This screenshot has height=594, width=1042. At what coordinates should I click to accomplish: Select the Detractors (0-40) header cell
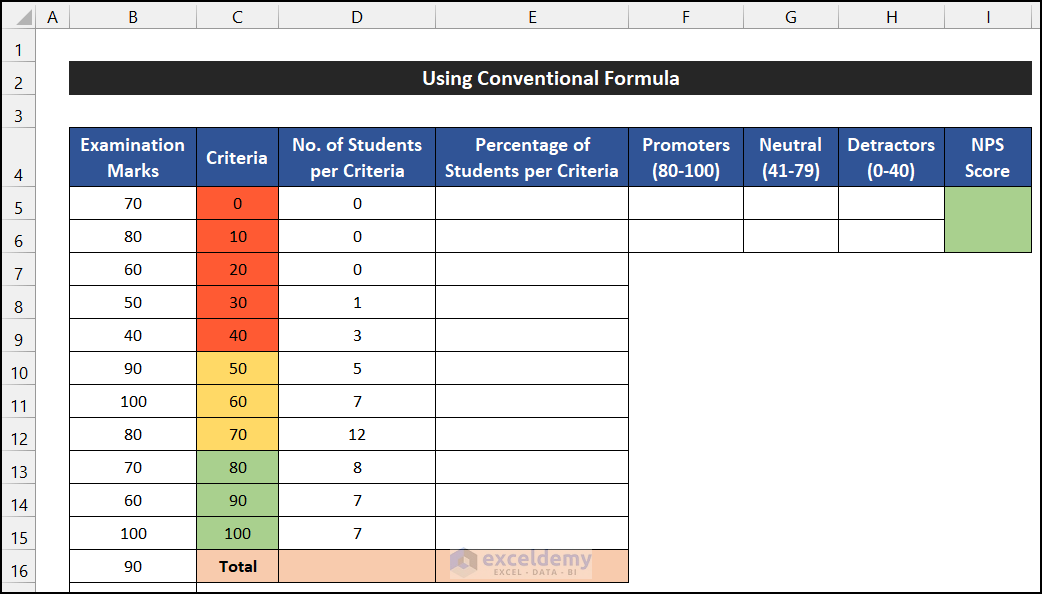point(891,158)
